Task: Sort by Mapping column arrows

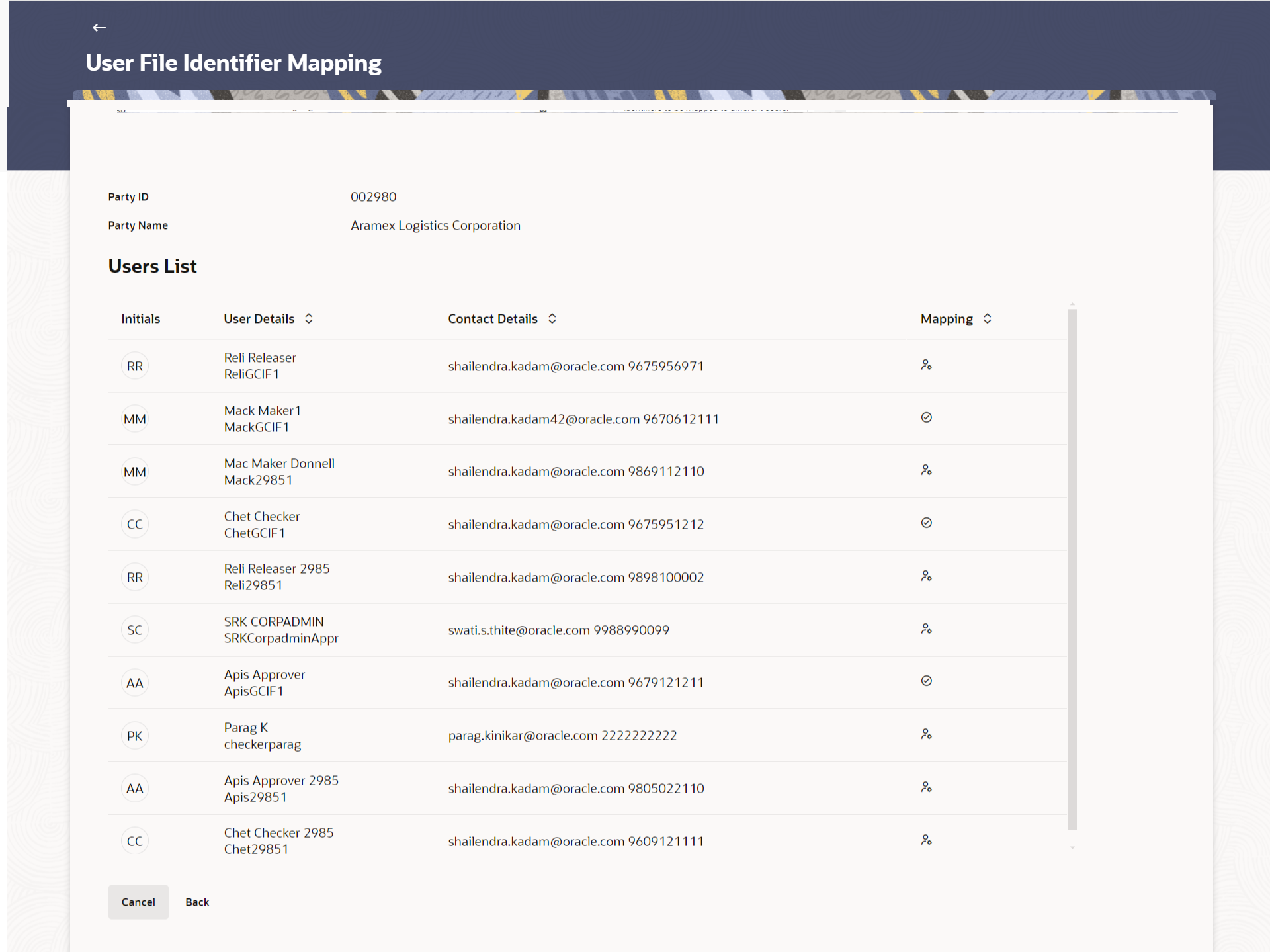Action: (987, 319)
